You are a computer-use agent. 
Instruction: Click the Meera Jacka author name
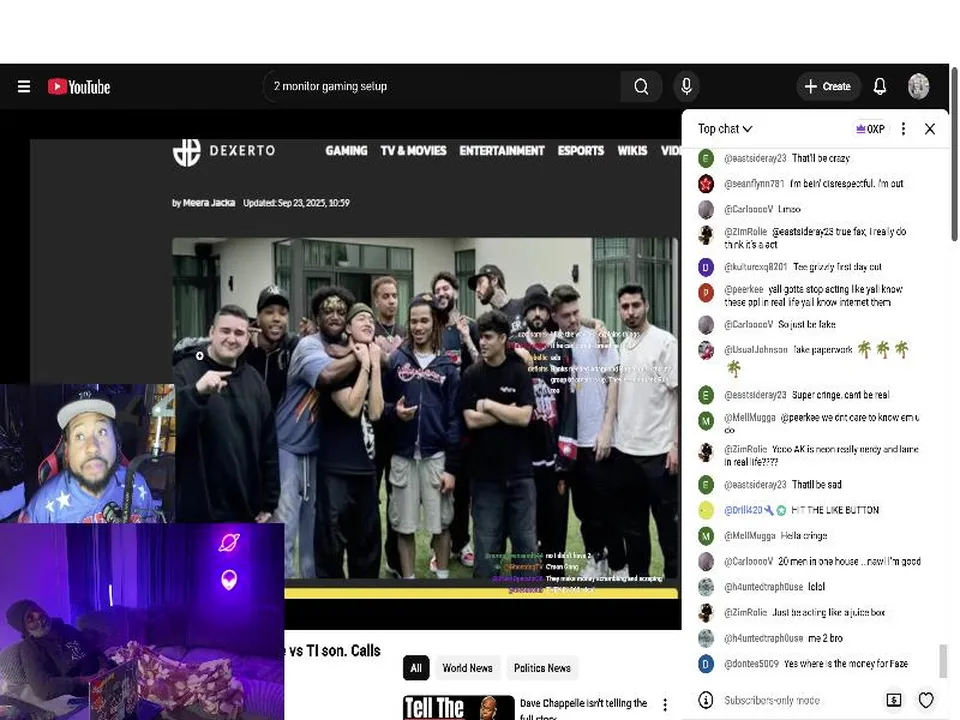[x=209, y=203]
